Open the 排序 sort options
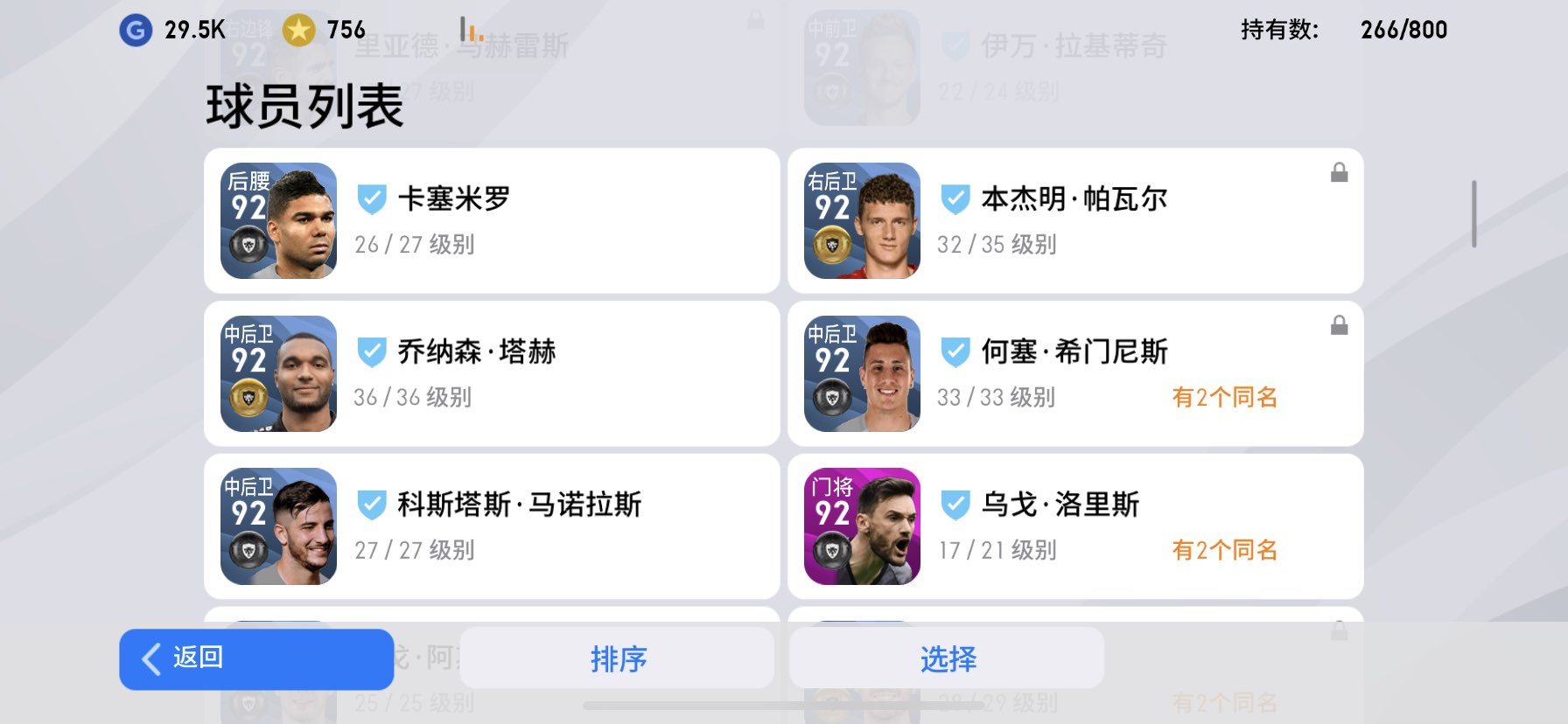Screen dimensions: 1568x724 [x=617, y=658]
